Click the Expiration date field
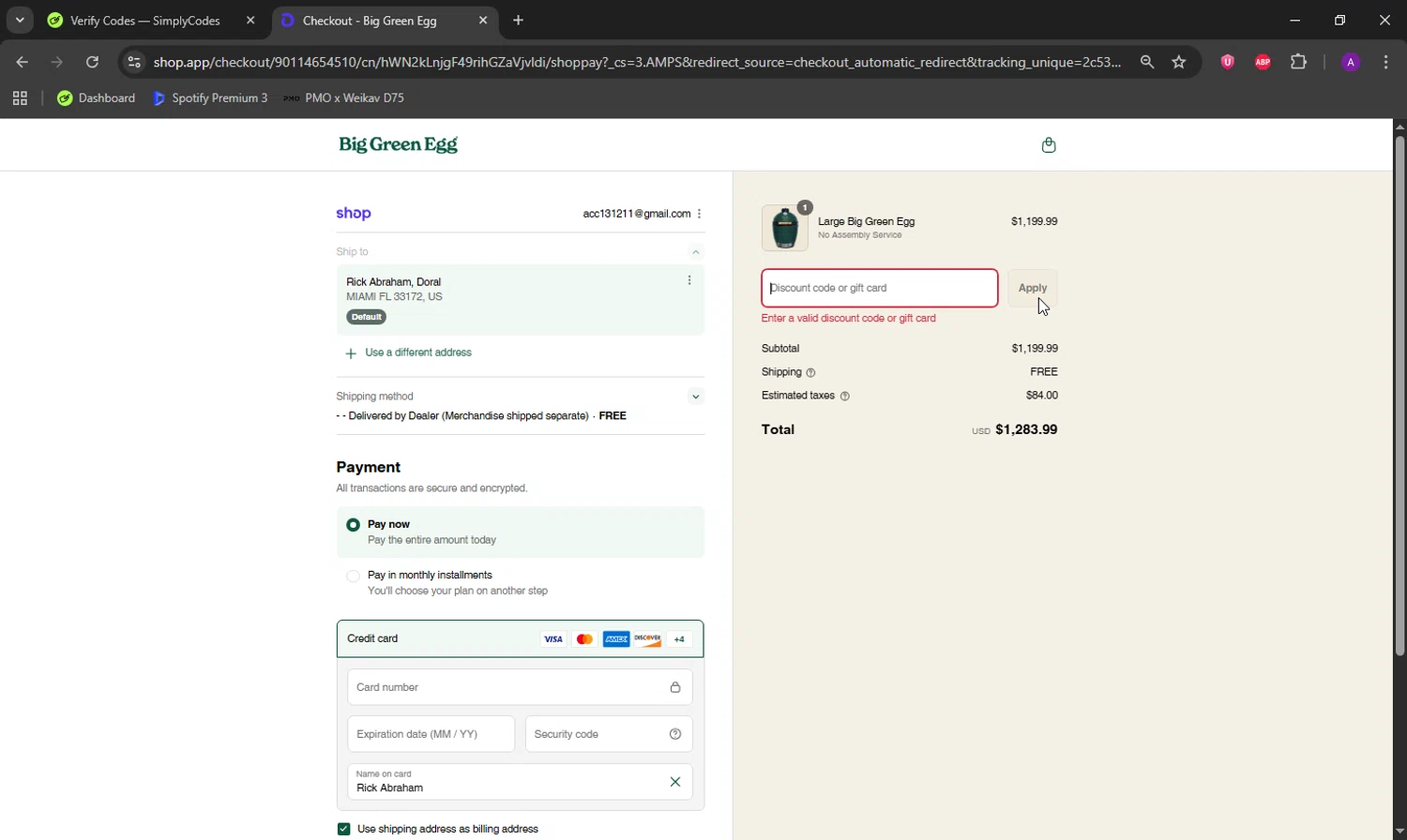Image resolution: width=1407 pixels, height=840 pixels. pos(431,734)
